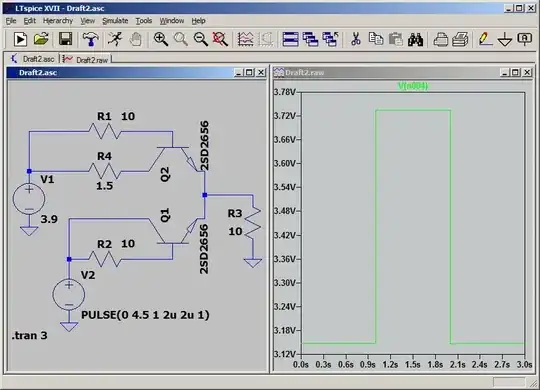Click the Print icon
This screenshot has width=540, height=390.
[460, 39]
